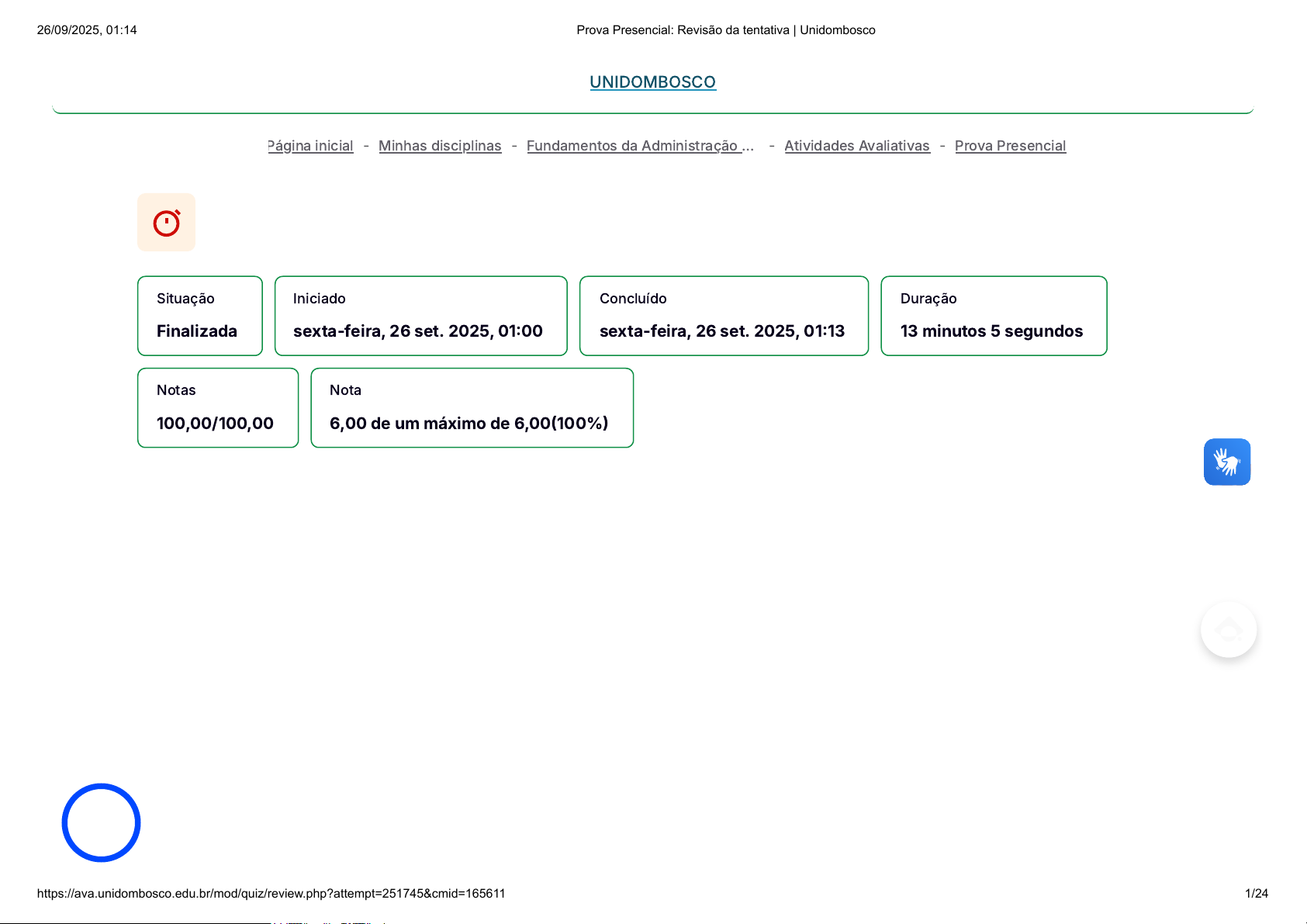Click the blue circle at bottom left
The width and height of the screenshot is (1307, 924).
(x=101, y=822)
